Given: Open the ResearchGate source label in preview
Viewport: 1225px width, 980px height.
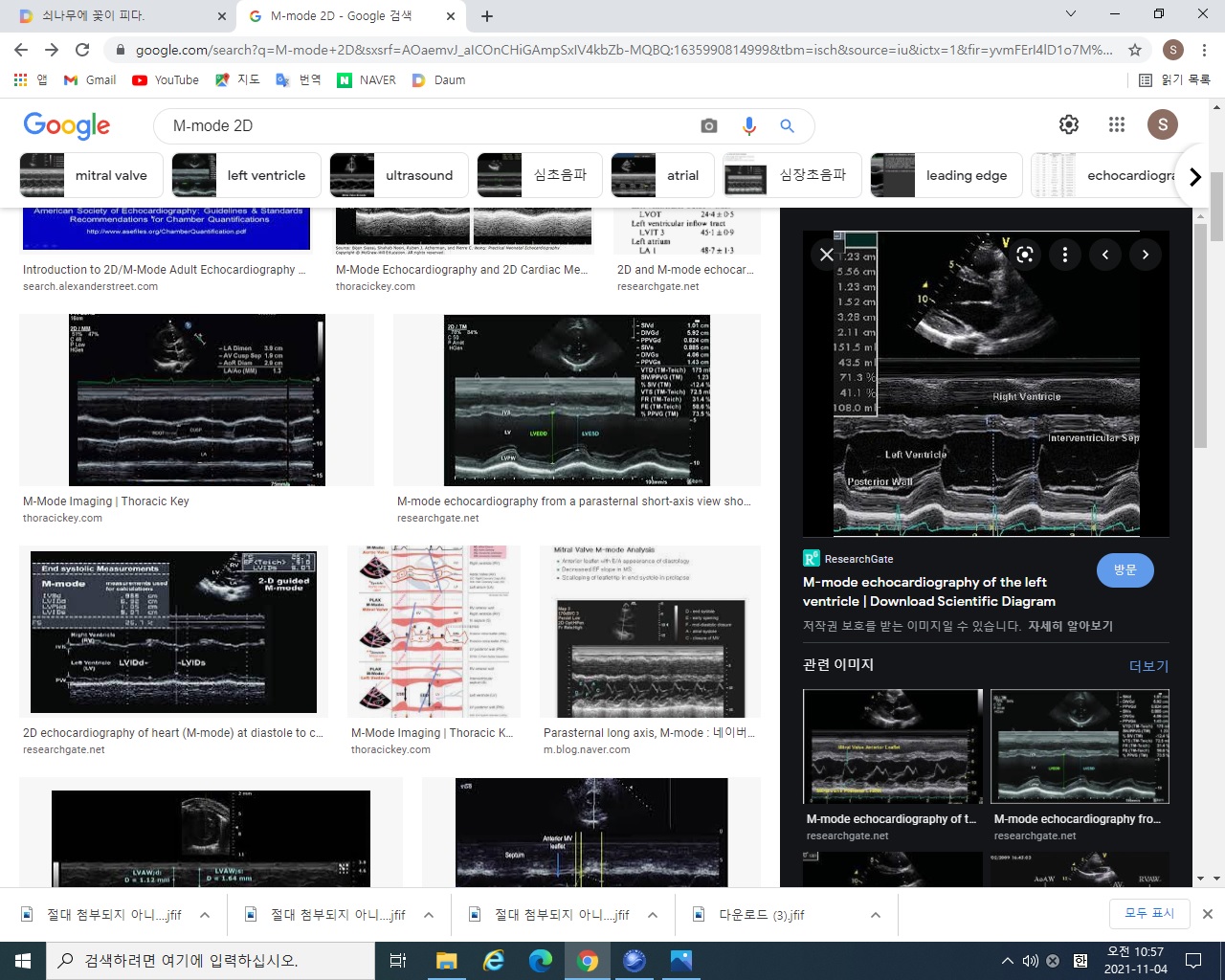Looking at the screenshot, I should pyautogui.click(x=848, y=559).
